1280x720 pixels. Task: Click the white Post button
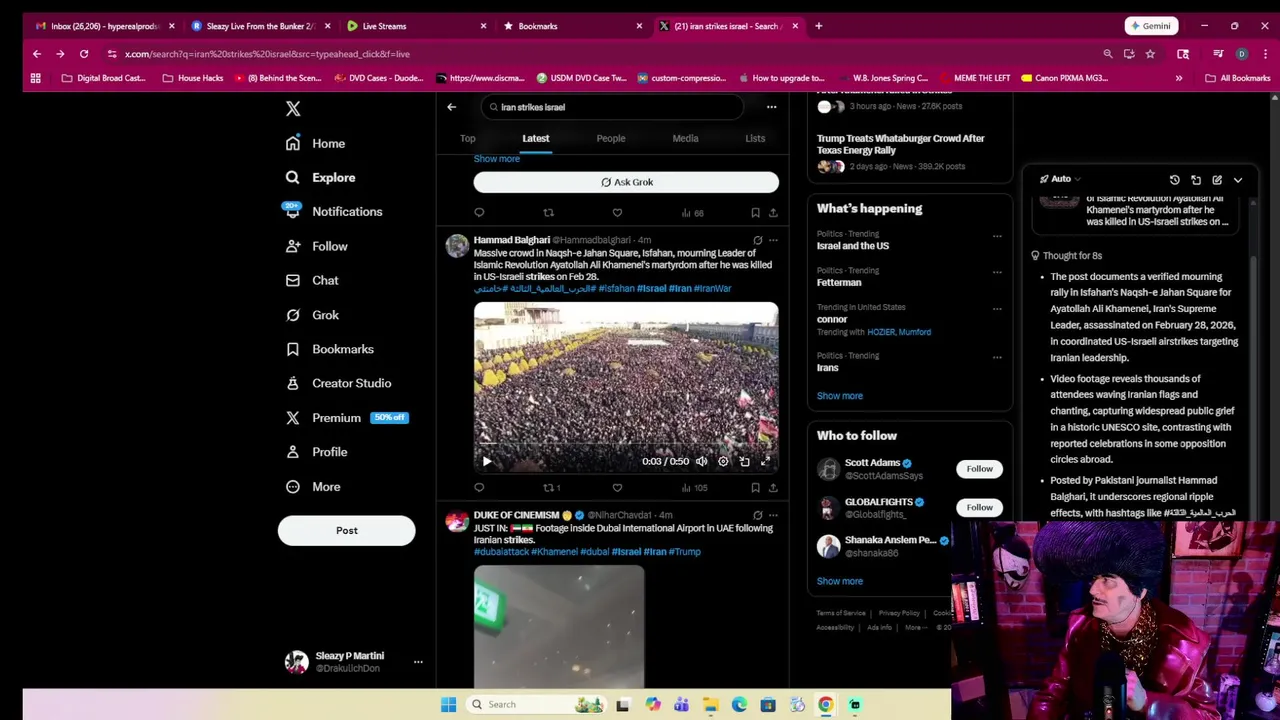click(x=346, y=530)
